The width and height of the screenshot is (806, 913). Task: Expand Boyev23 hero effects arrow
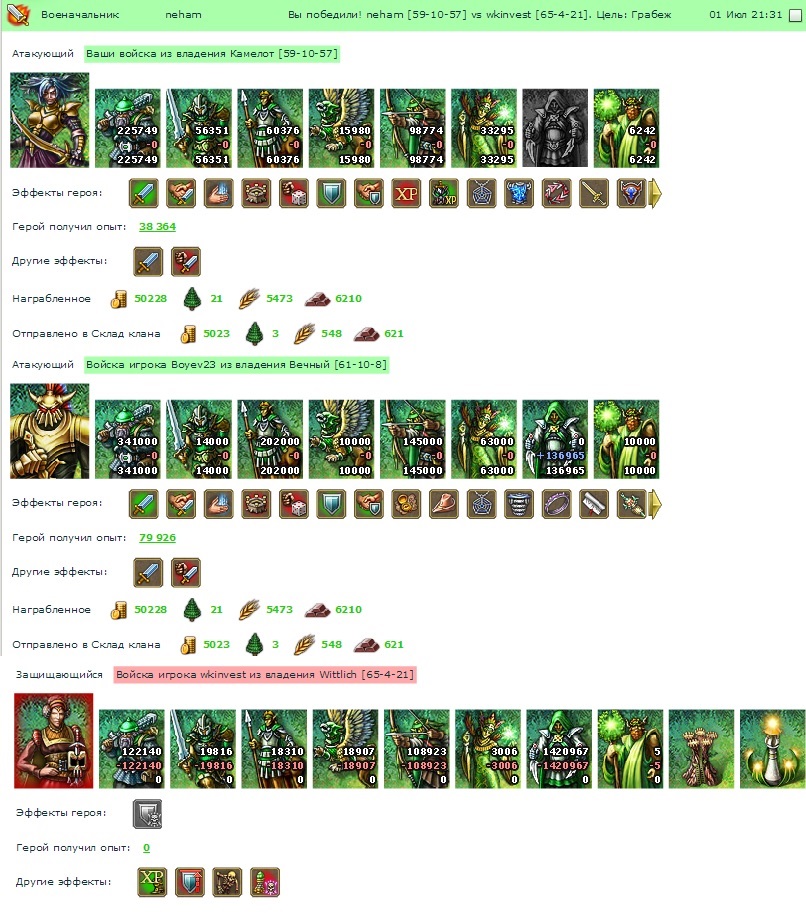point(655,504)
